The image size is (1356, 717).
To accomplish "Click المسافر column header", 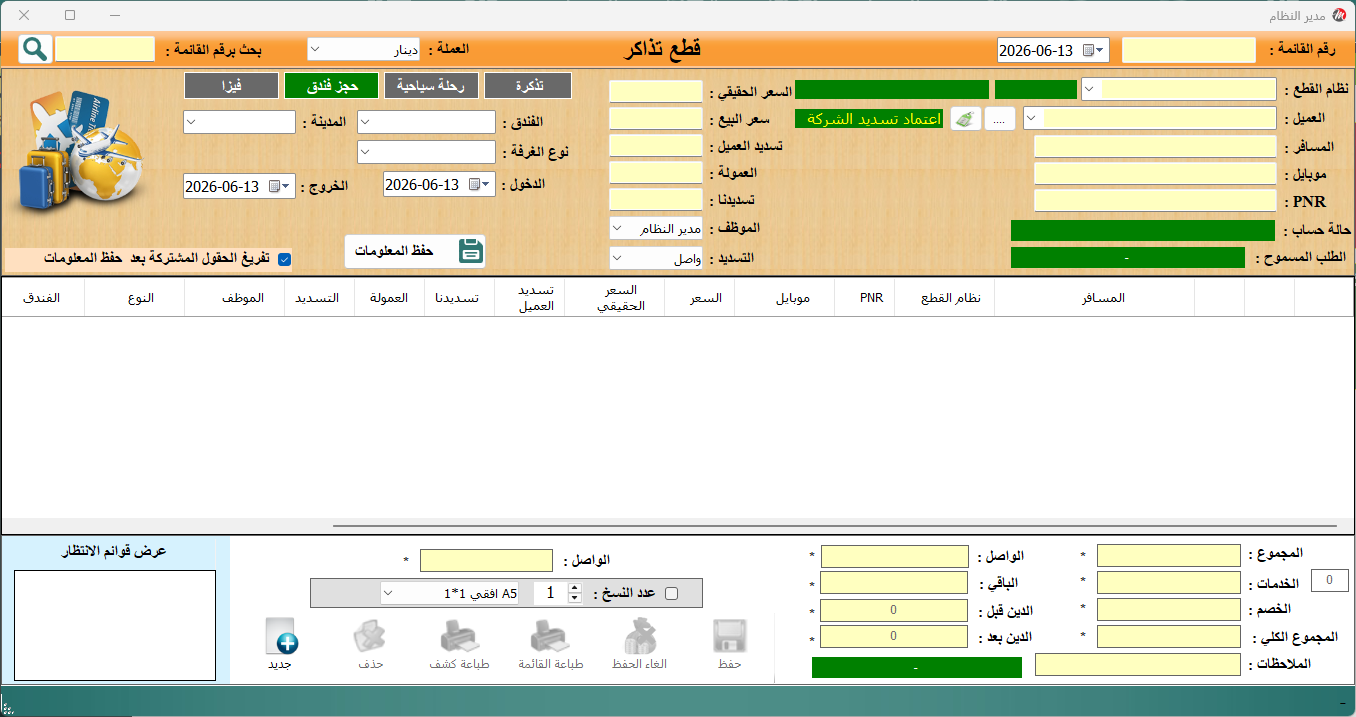I will 1095,298.
